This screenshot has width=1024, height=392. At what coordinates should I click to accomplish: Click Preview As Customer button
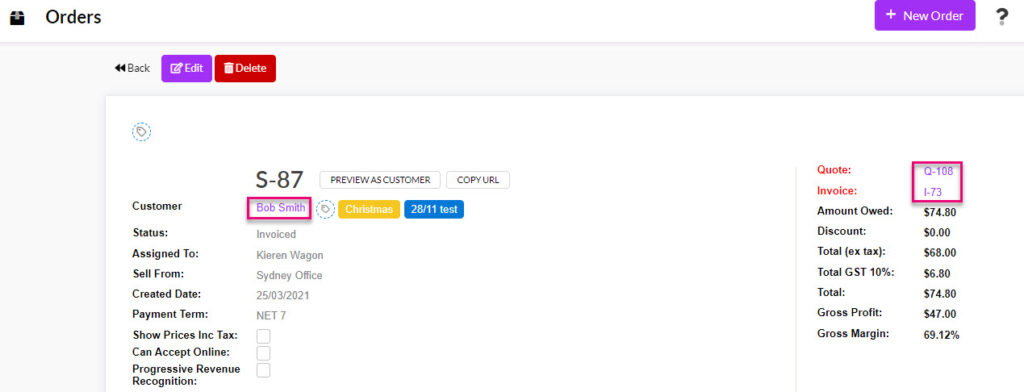point(380,180)
